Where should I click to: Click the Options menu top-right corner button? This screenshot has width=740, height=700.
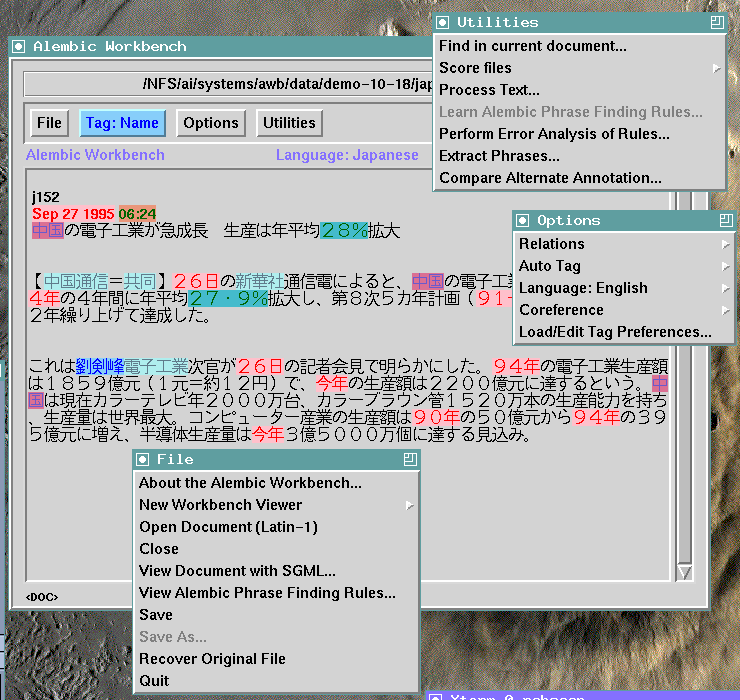(725, 220)
